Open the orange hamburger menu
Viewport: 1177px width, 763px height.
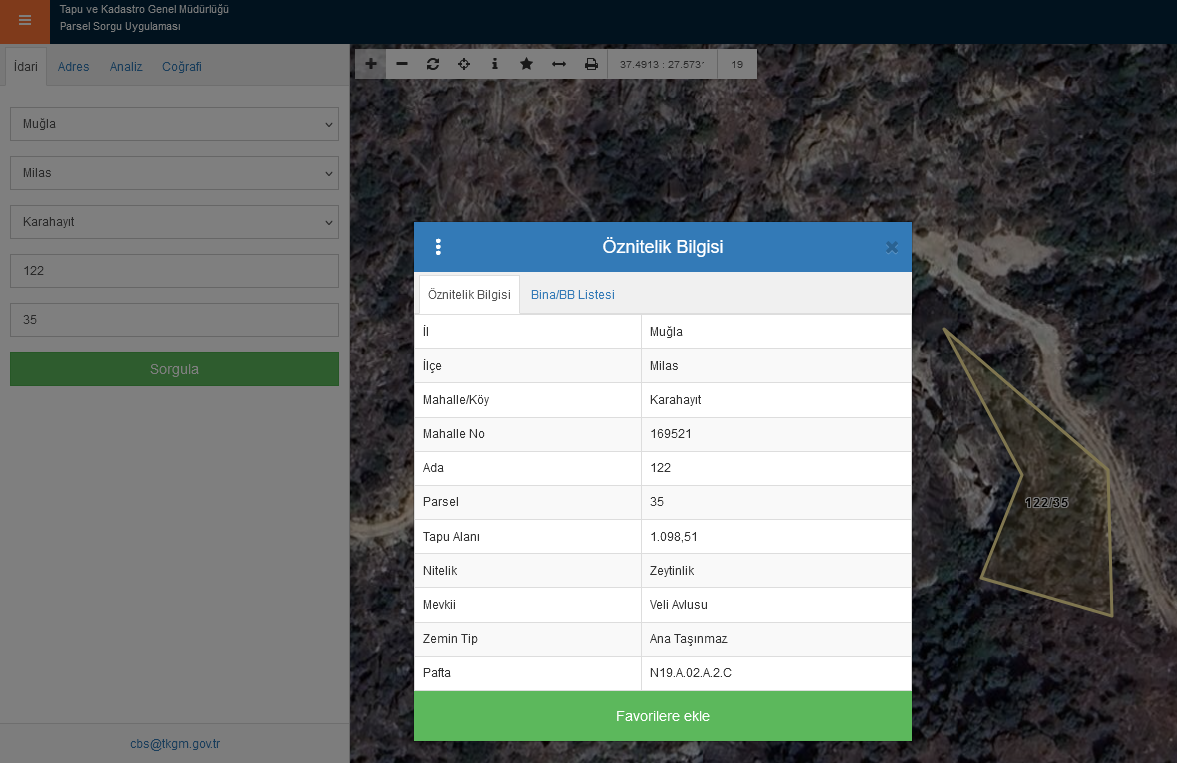coord(25,21)
